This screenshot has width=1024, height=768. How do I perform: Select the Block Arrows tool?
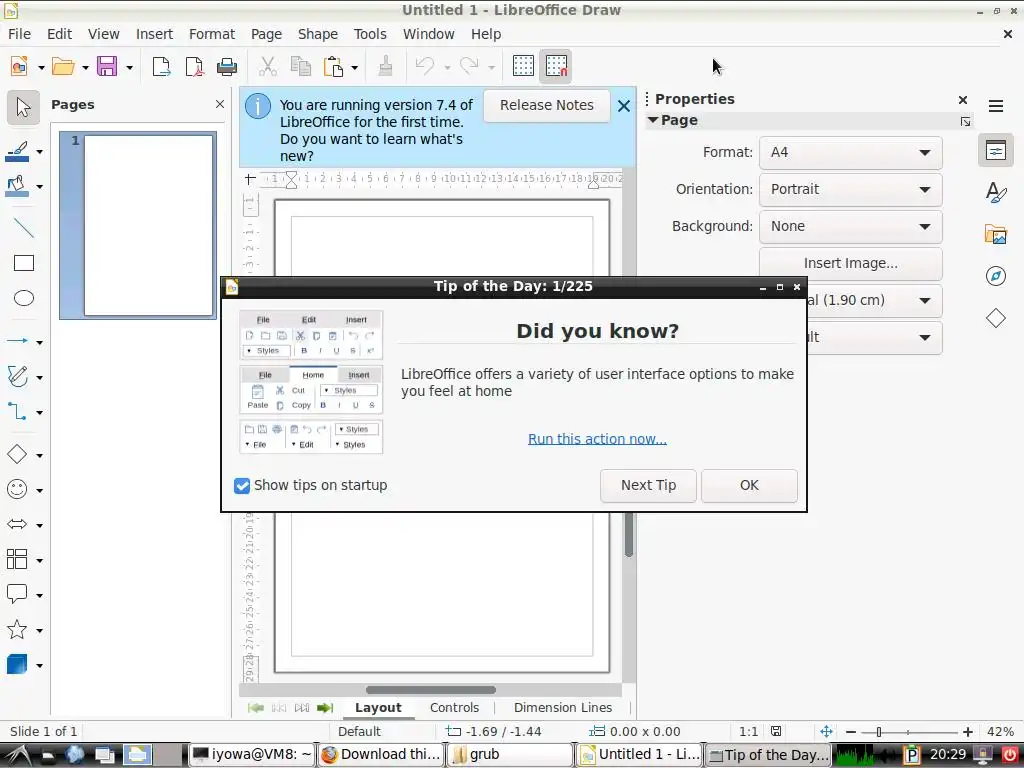(18, 524)
